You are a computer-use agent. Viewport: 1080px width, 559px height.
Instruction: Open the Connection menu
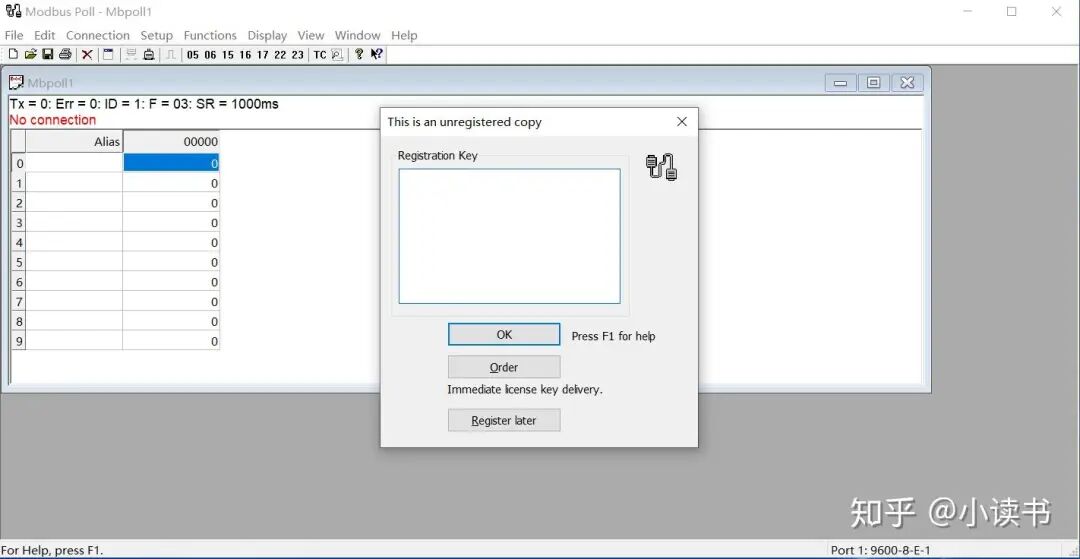coord(98,35)
